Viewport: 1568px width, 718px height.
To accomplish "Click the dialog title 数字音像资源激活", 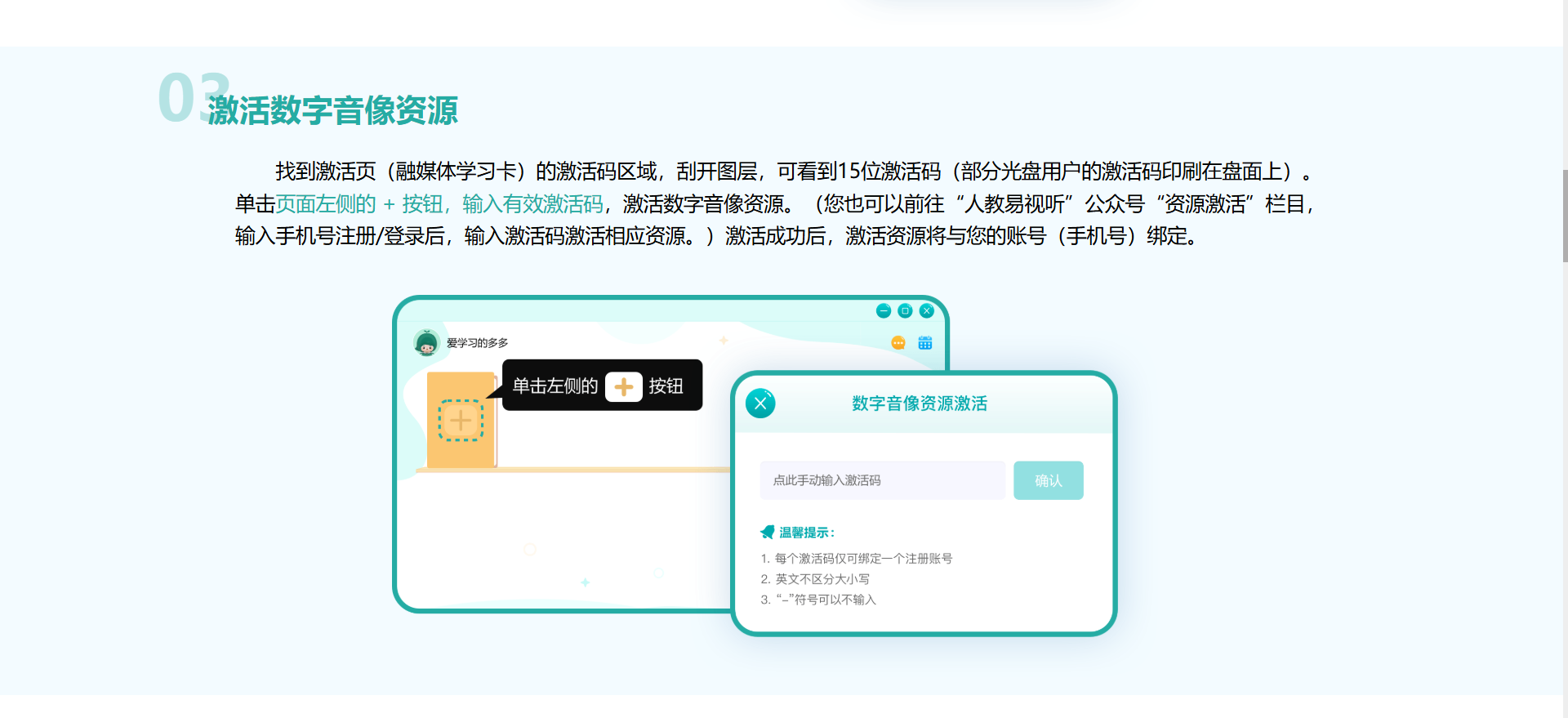I will (x=920, y=404).
